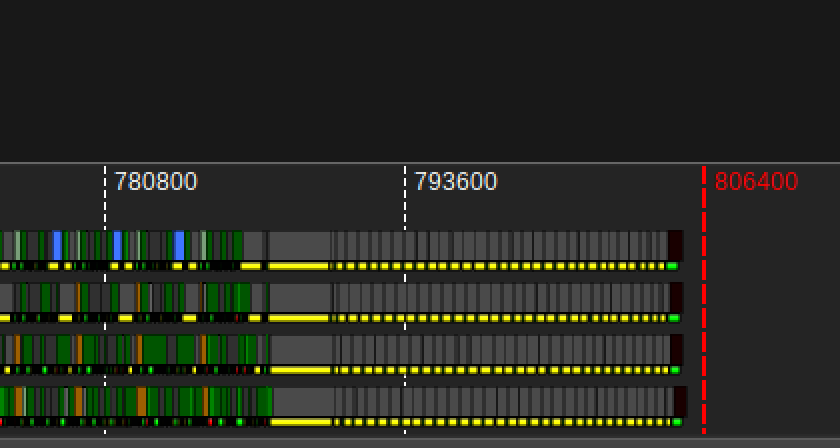Click green end segment of first track
The image size is (840, 448).
672,266
